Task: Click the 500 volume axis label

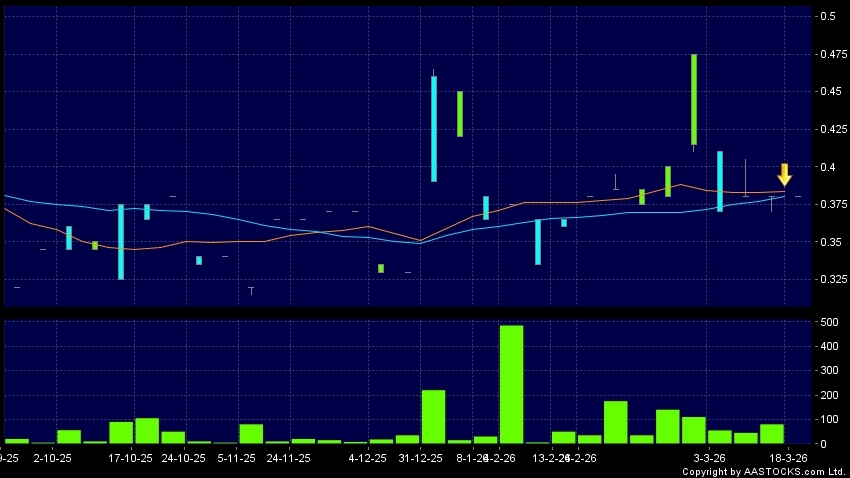Action: pyautogui.click(x=827, y=323)
